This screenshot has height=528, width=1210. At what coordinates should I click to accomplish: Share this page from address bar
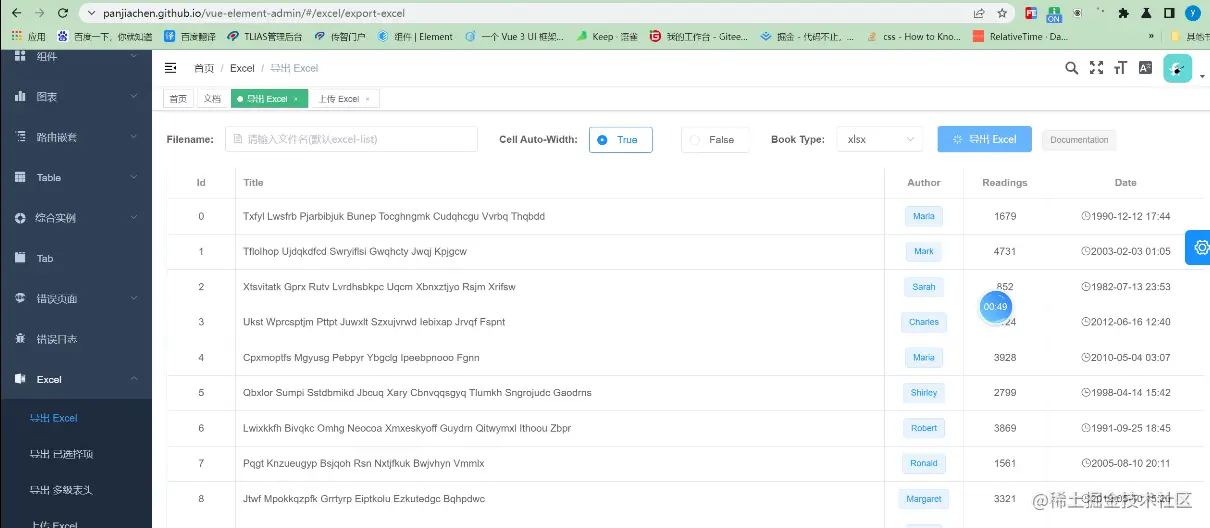pos(979,13)
